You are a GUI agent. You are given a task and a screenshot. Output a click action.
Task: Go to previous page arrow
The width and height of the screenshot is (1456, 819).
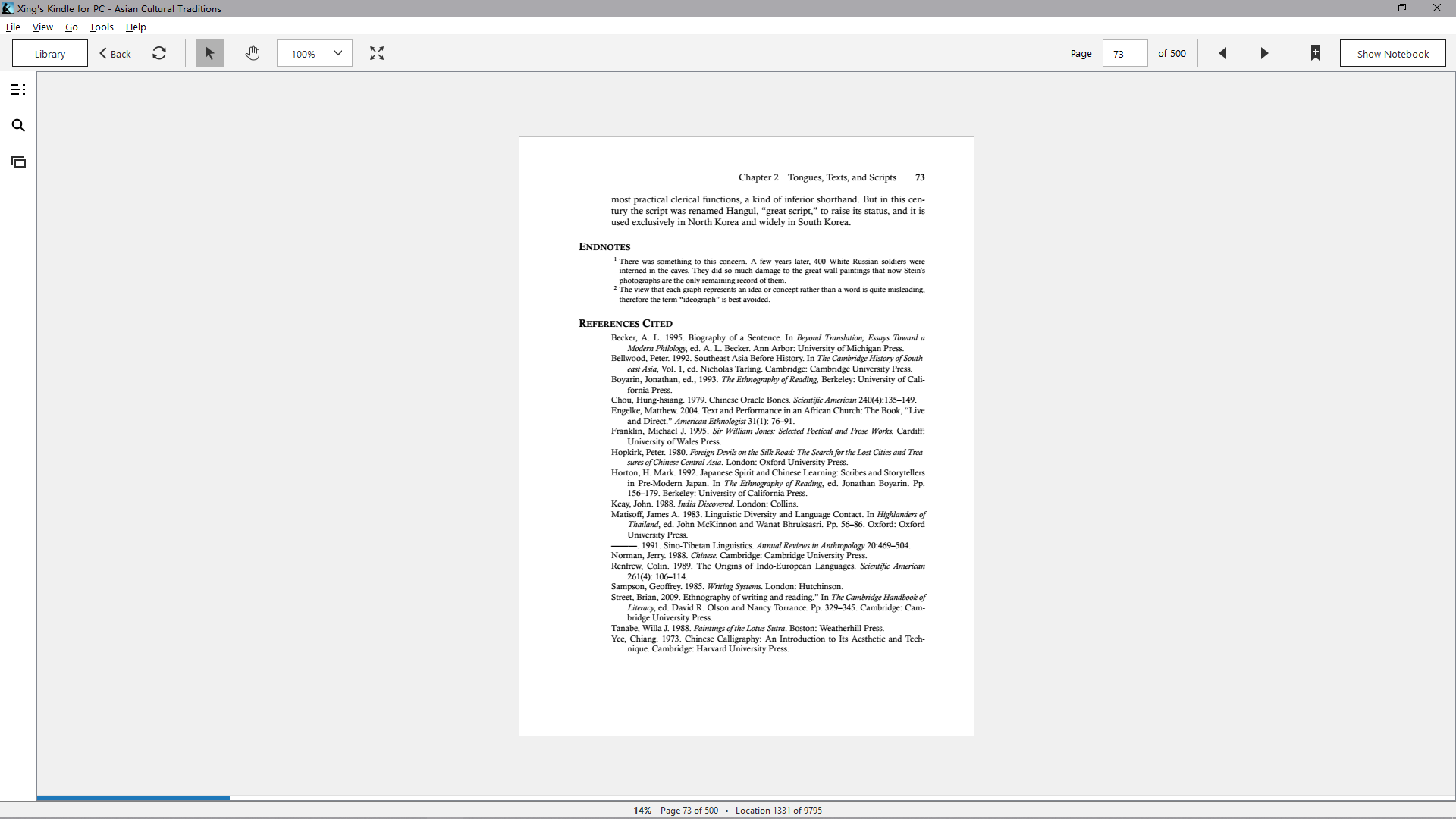point(1222,53)
